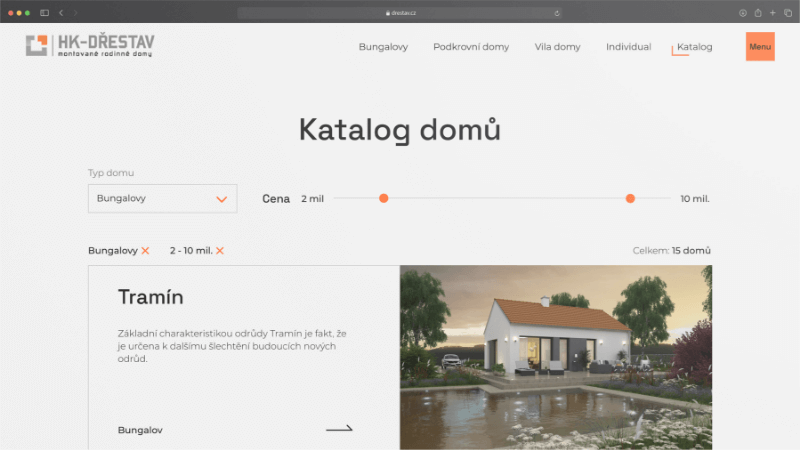
Task: Go back using browser back arrow
Action: 61,12
